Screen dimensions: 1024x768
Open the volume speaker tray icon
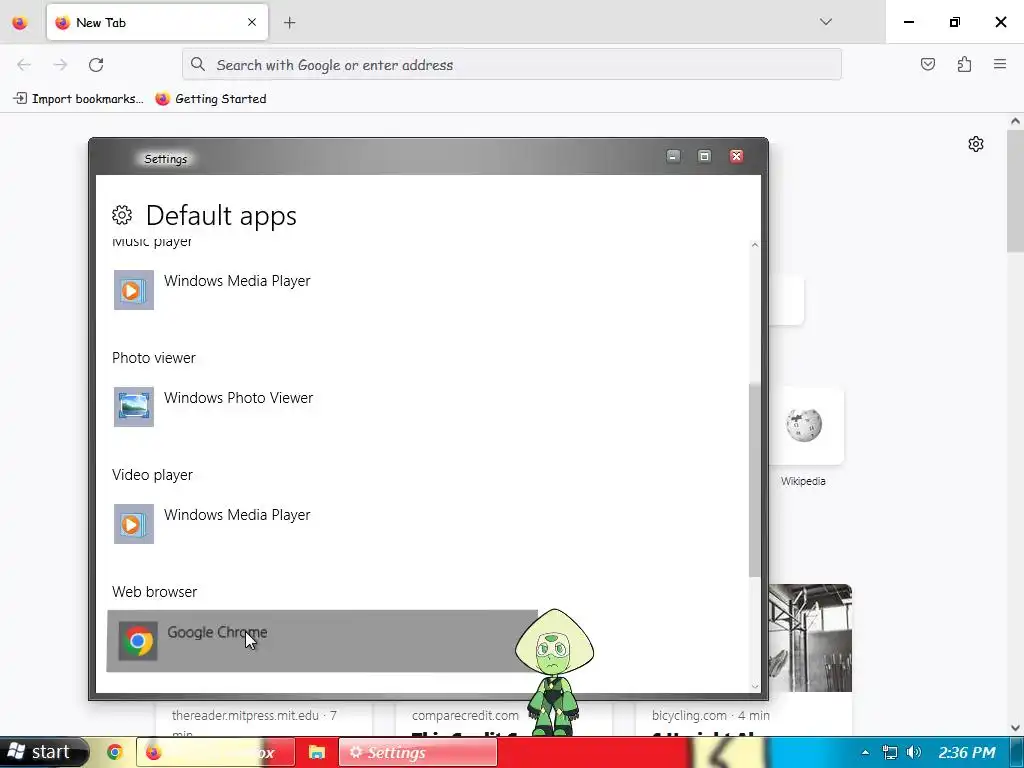[914, 752]
